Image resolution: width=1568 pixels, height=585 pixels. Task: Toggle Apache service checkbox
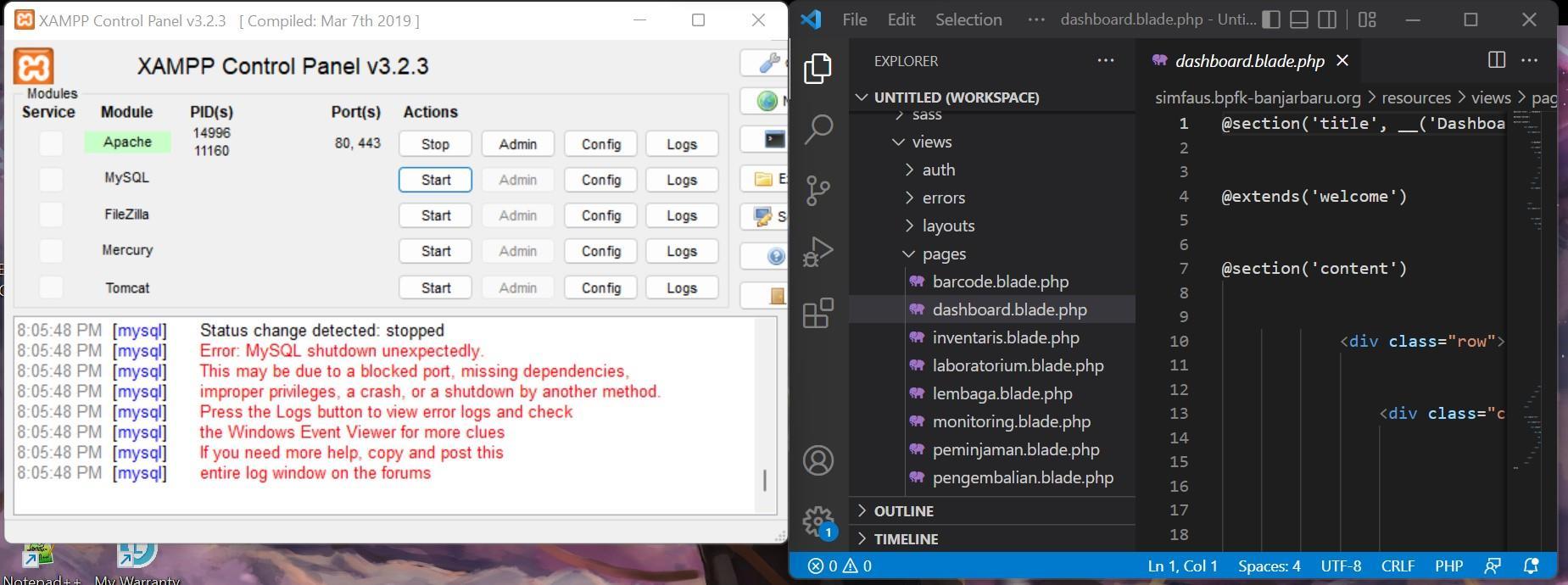pyautogui.click(x=51, y=143)
